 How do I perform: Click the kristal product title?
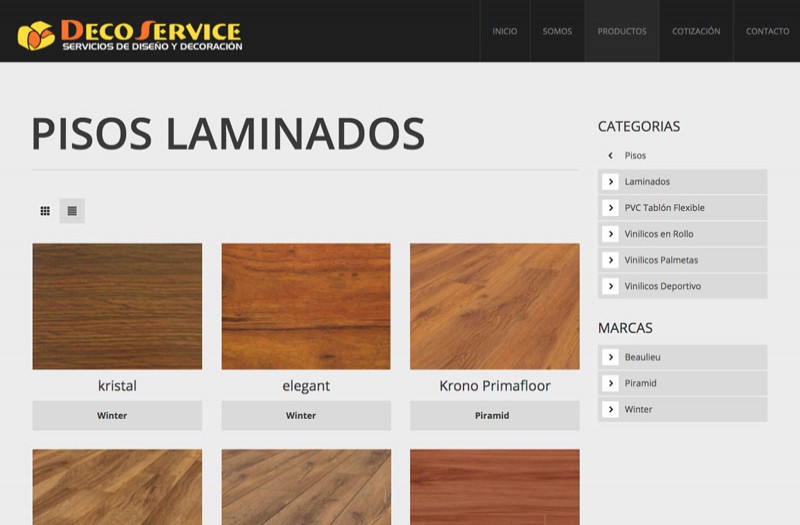(117, 386)
